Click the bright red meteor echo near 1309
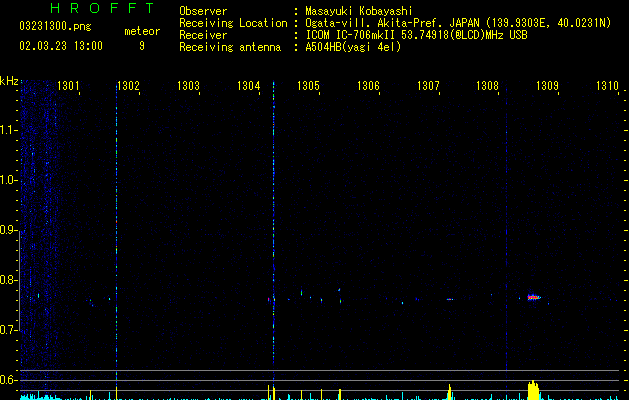The height and width of the screenshot is (400, 629). [534, 297]
